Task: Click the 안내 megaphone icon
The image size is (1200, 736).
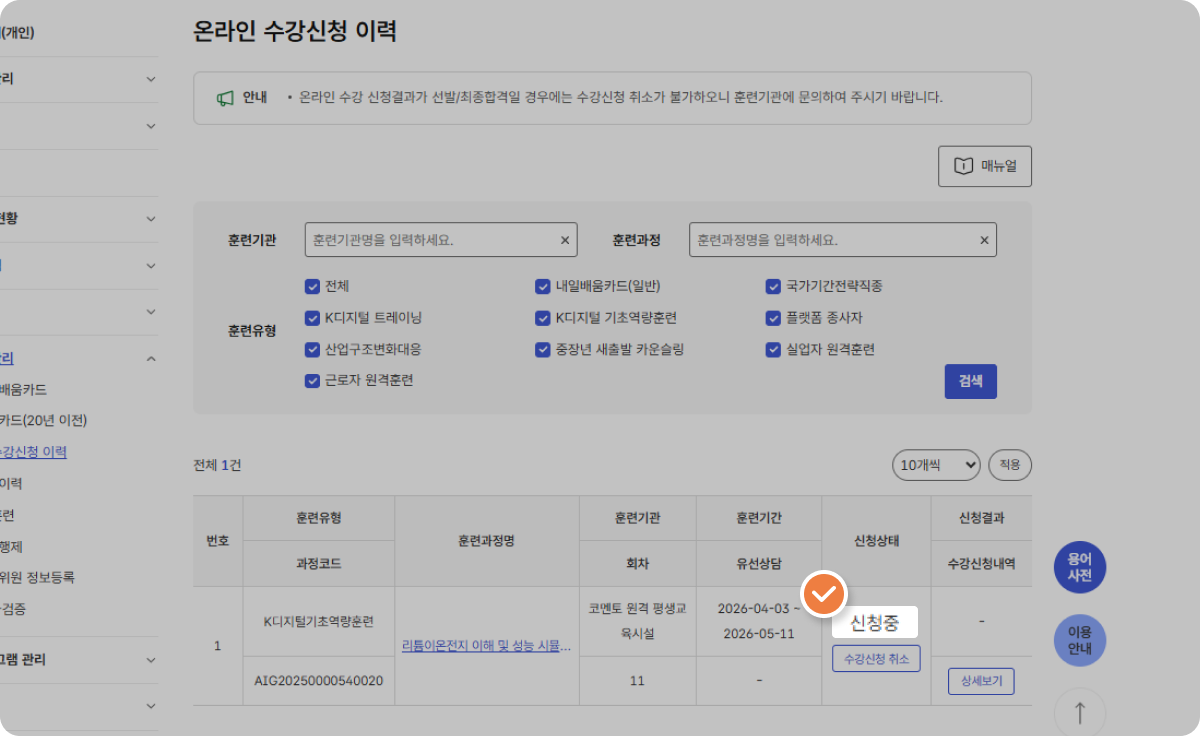Action: [x=225, y=98]
